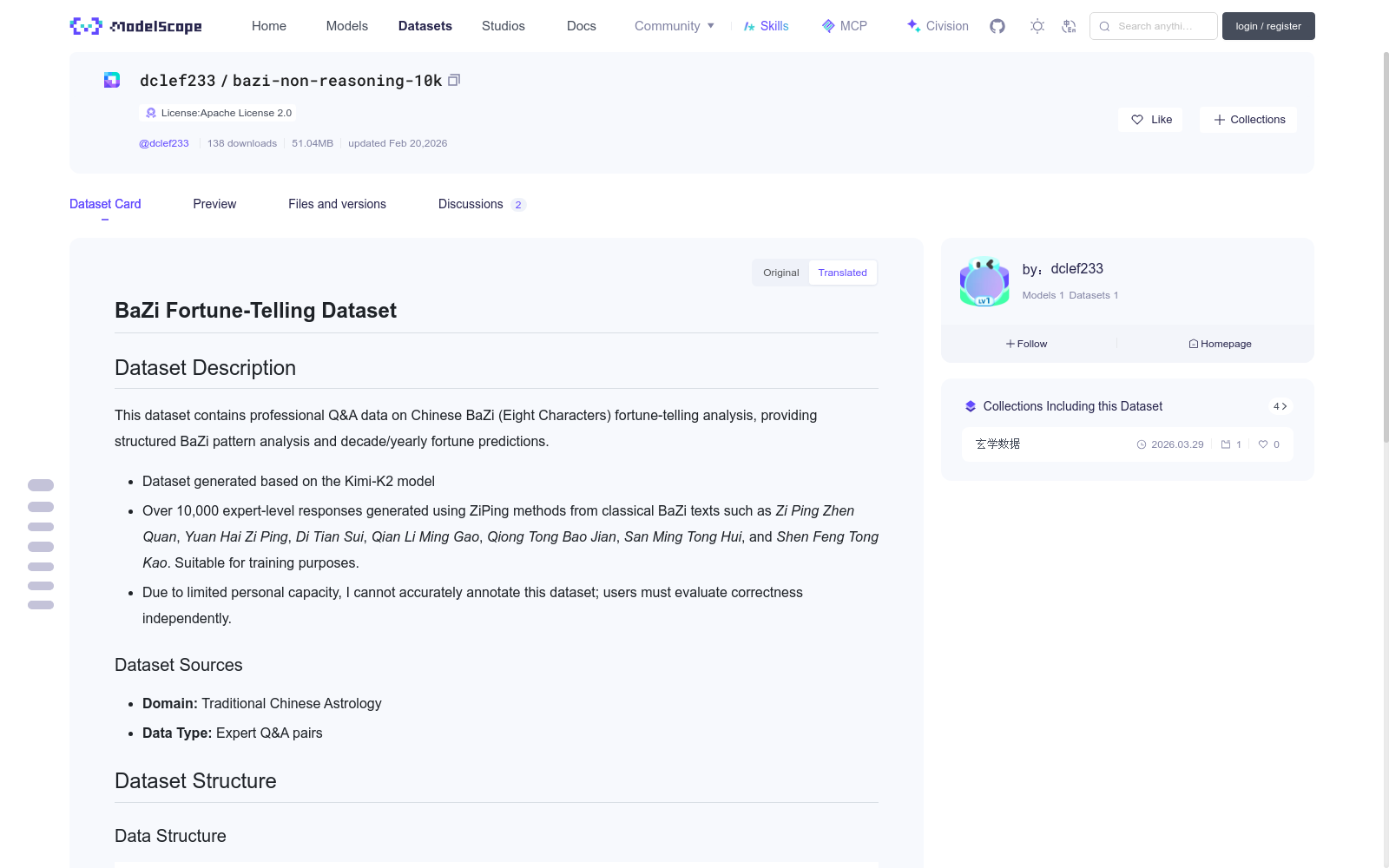Follow the author dclef233
This screenshot has width=1389, height=868.
[x=1026, y=344]
